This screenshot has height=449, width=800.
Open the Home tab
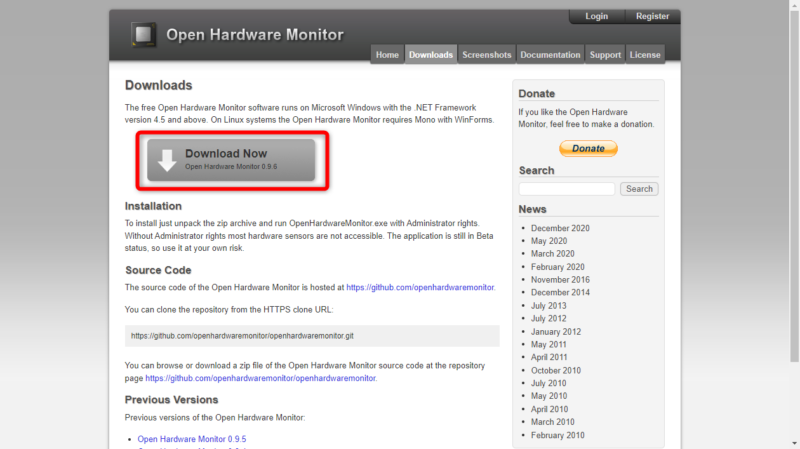coord(387,55)
